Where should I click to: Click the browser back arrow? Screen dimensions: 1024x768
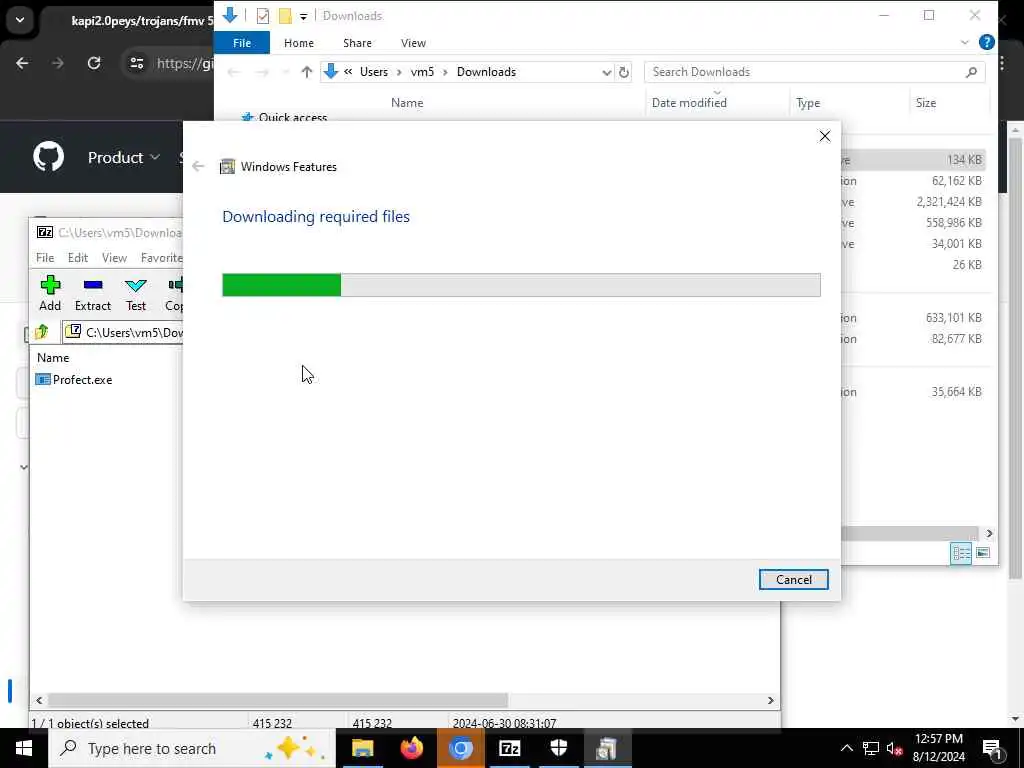tap(22, 63)
